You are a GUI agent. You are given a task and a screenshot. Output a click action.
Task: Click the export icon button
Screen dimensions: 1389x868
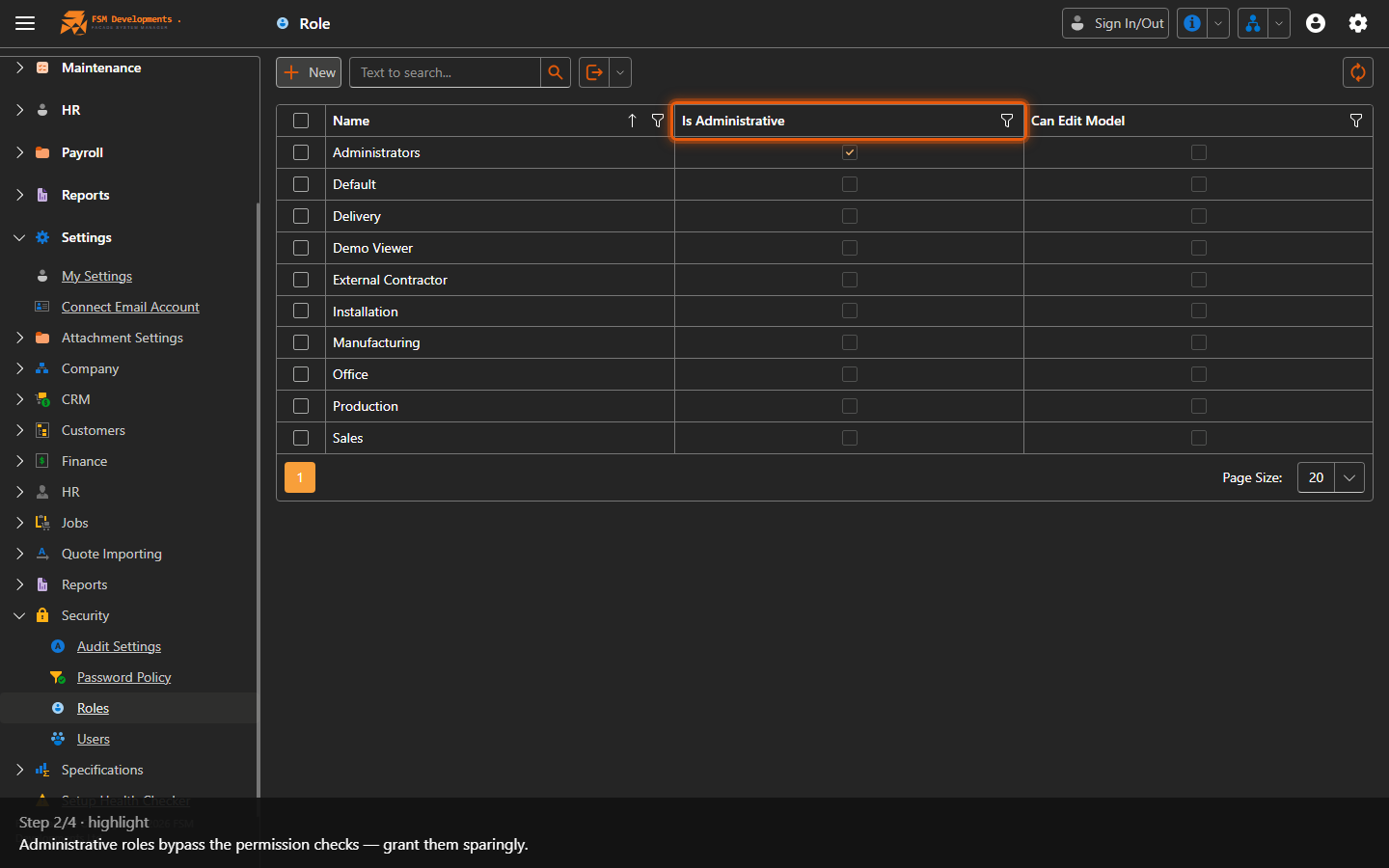594,72
